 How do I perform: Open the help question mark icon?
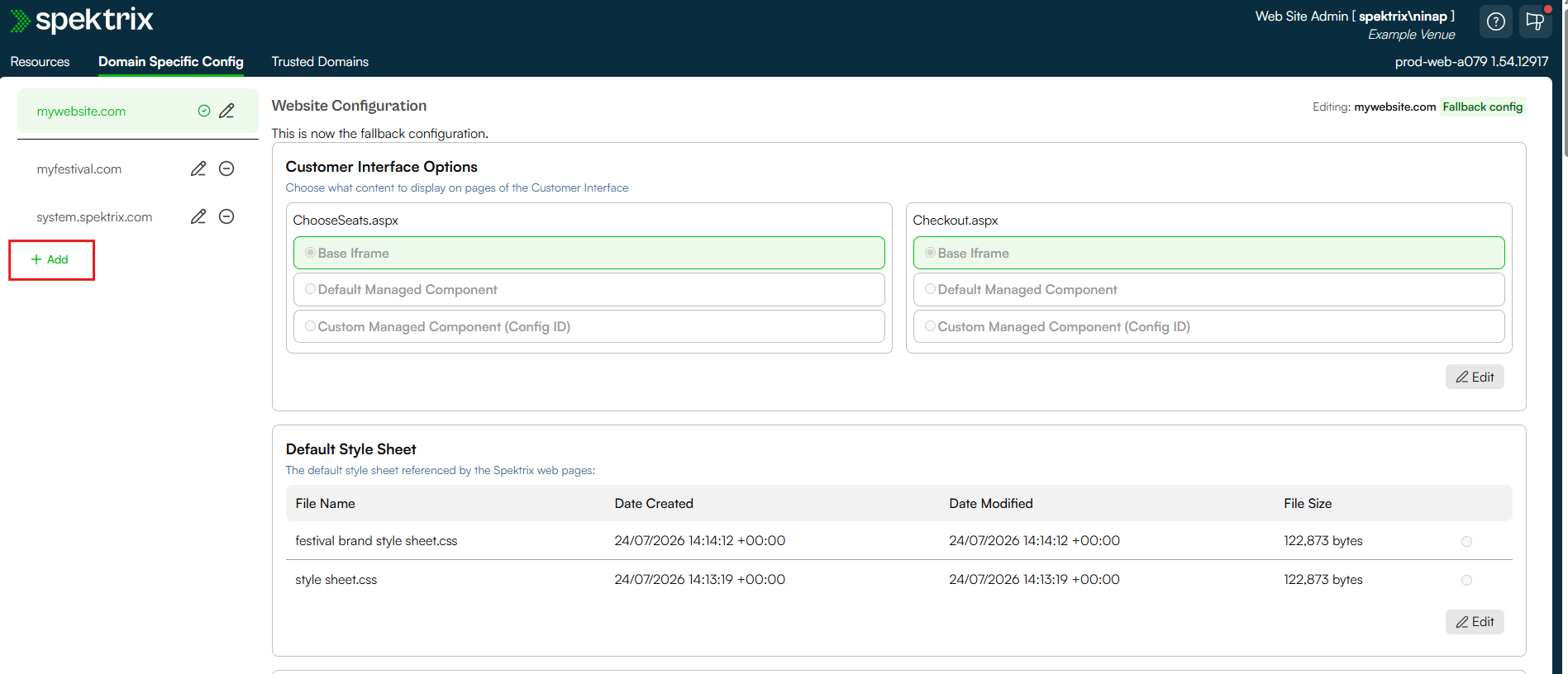coord(1495,21)
